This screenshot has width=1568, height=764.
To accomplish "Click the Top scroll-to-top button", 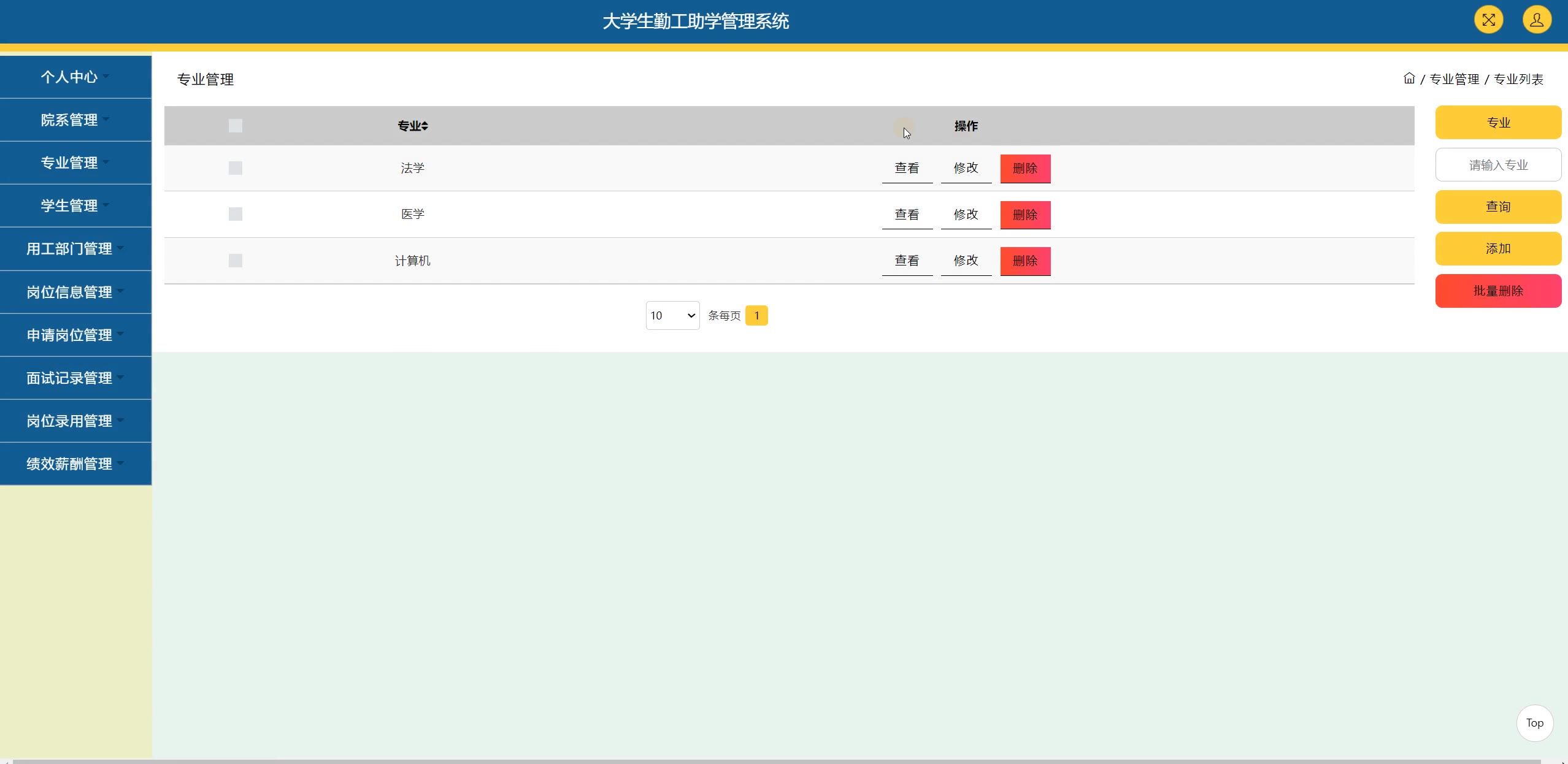I will [1534, 723].
